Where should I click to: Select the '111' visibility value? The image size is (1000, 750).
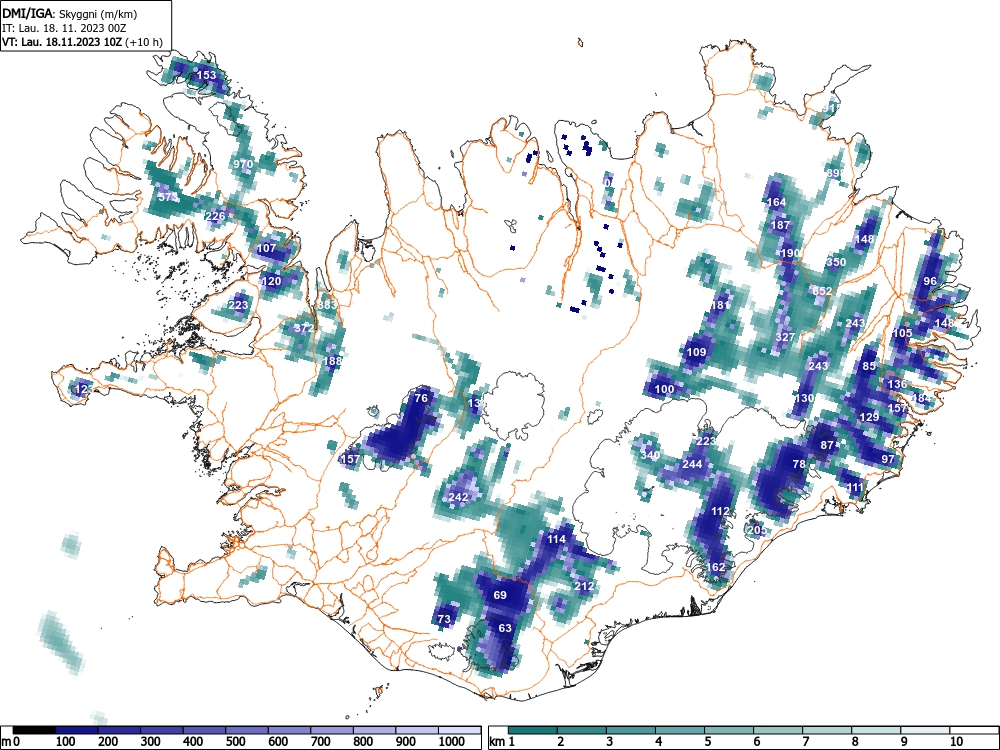point(855,487)
